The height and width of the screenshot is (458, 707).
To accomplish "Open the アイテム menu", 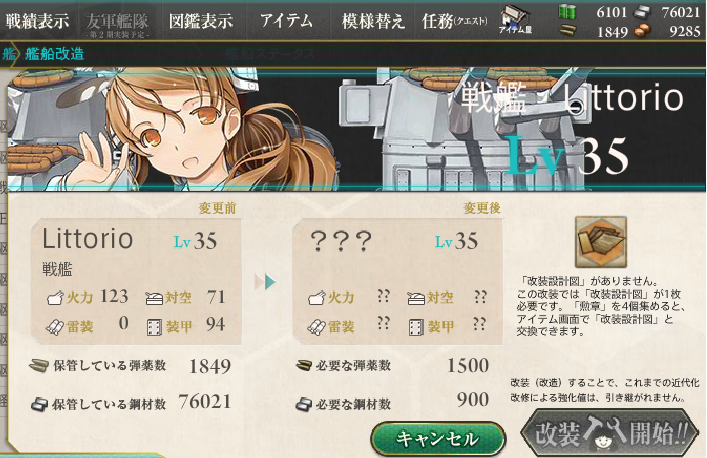I will 286,21.
